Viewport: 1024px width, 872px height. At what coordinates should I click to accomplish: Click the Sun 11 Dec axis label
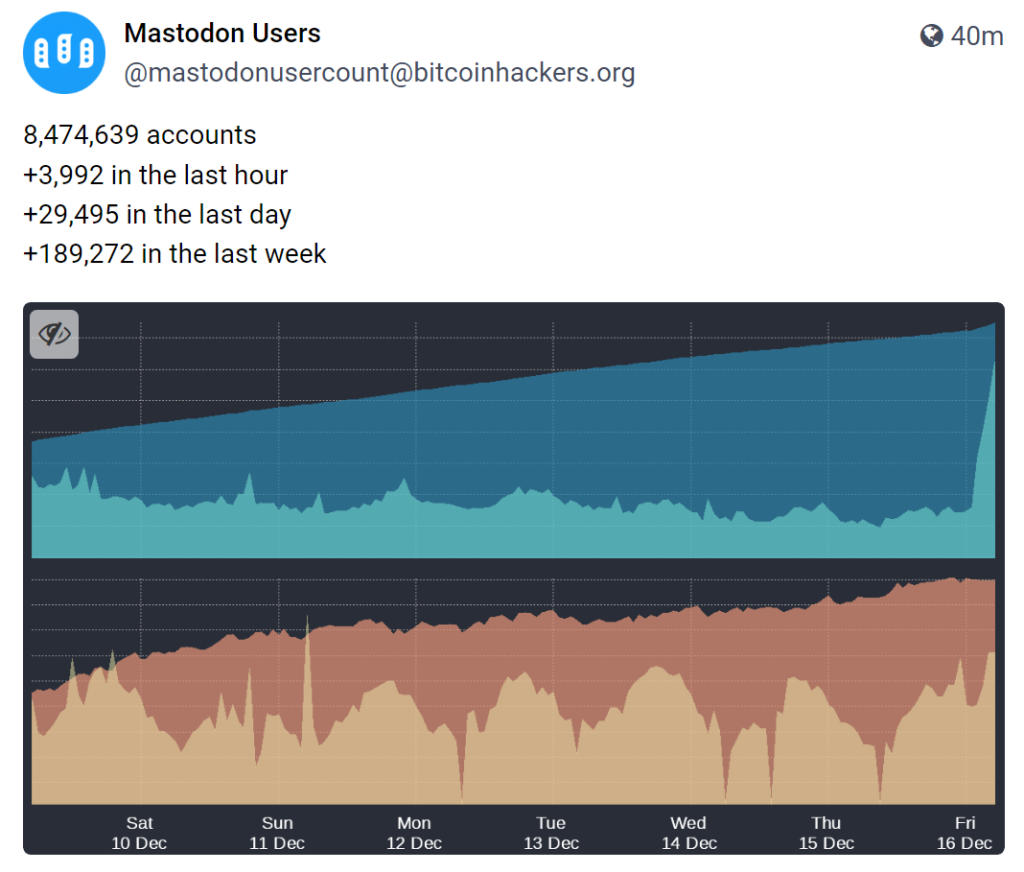(277, 833)
